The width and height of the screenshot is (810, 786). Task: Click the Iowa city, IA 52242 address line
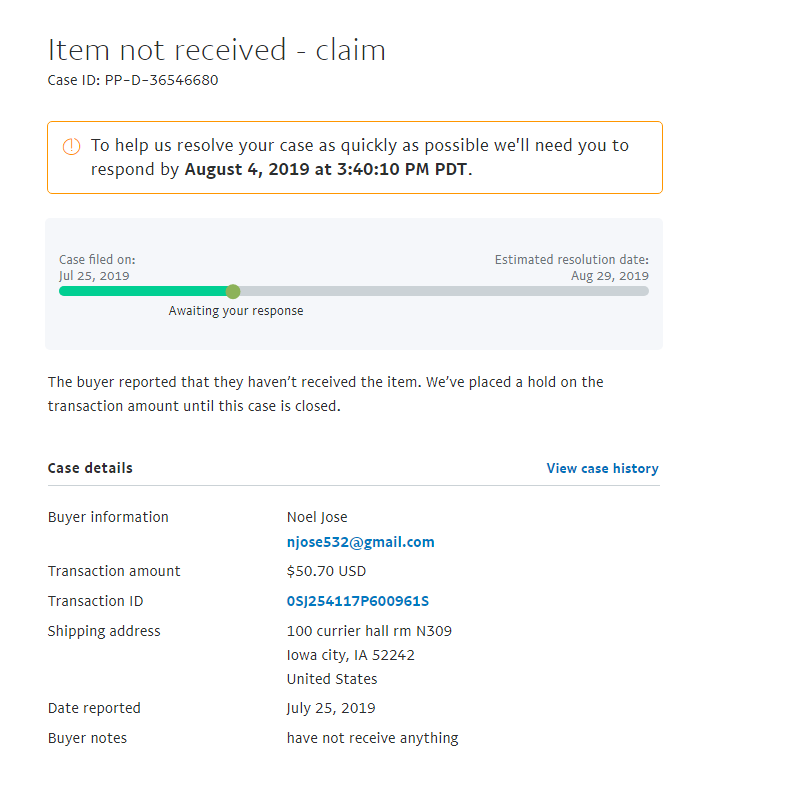(350, 655)
